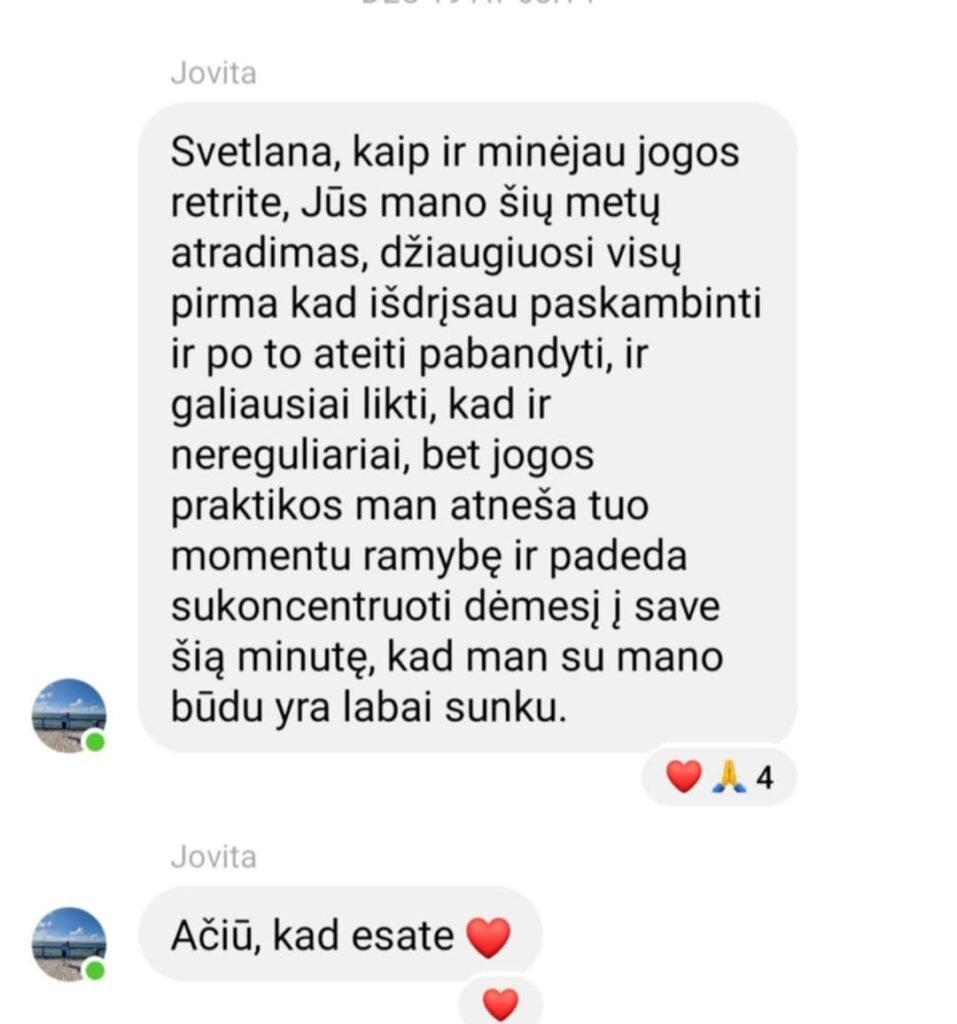Tap the red heart reaction on long message
This screenshot has height=1024, width=957.
683,777
